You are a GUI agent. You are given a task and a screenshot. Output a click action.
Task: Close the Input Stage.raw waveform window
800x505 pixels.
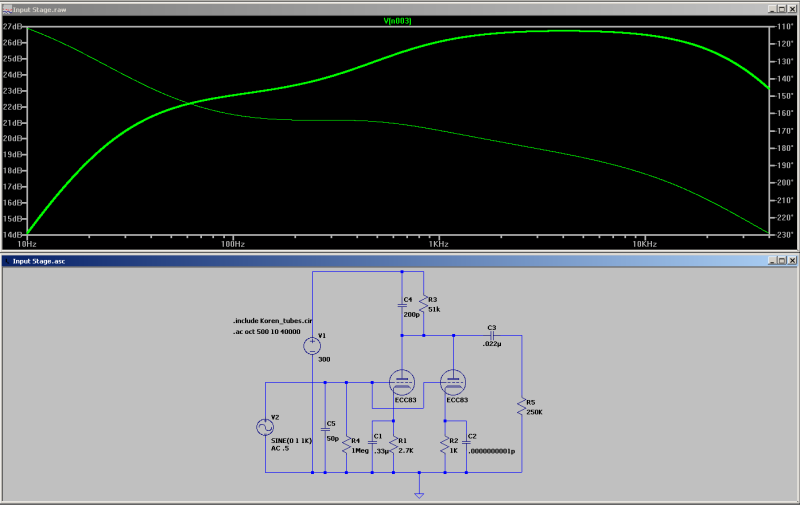click(x=792, y=9)
